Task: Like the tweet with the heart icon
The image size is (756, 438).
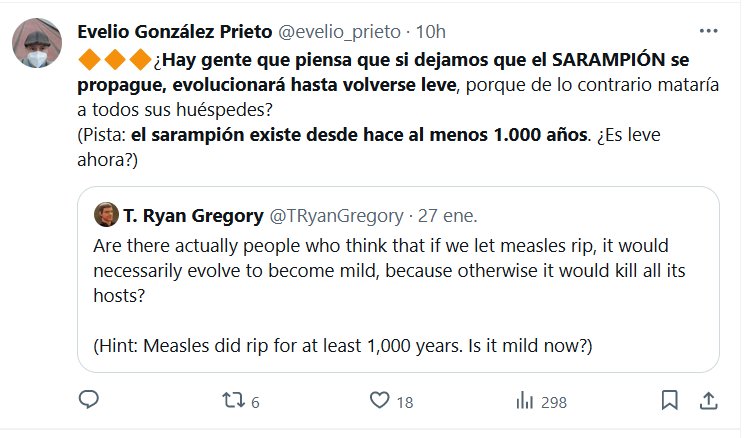Action: point(379,401)
